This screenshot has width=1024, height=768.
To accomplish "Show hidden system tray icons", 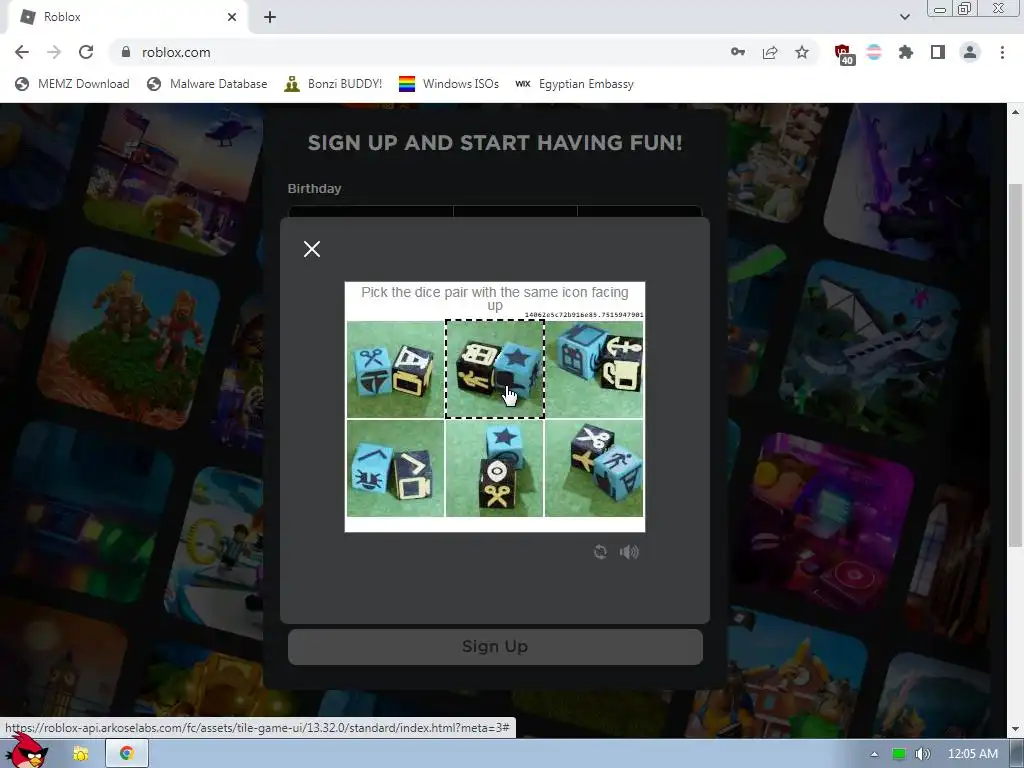I will (874, 754).
